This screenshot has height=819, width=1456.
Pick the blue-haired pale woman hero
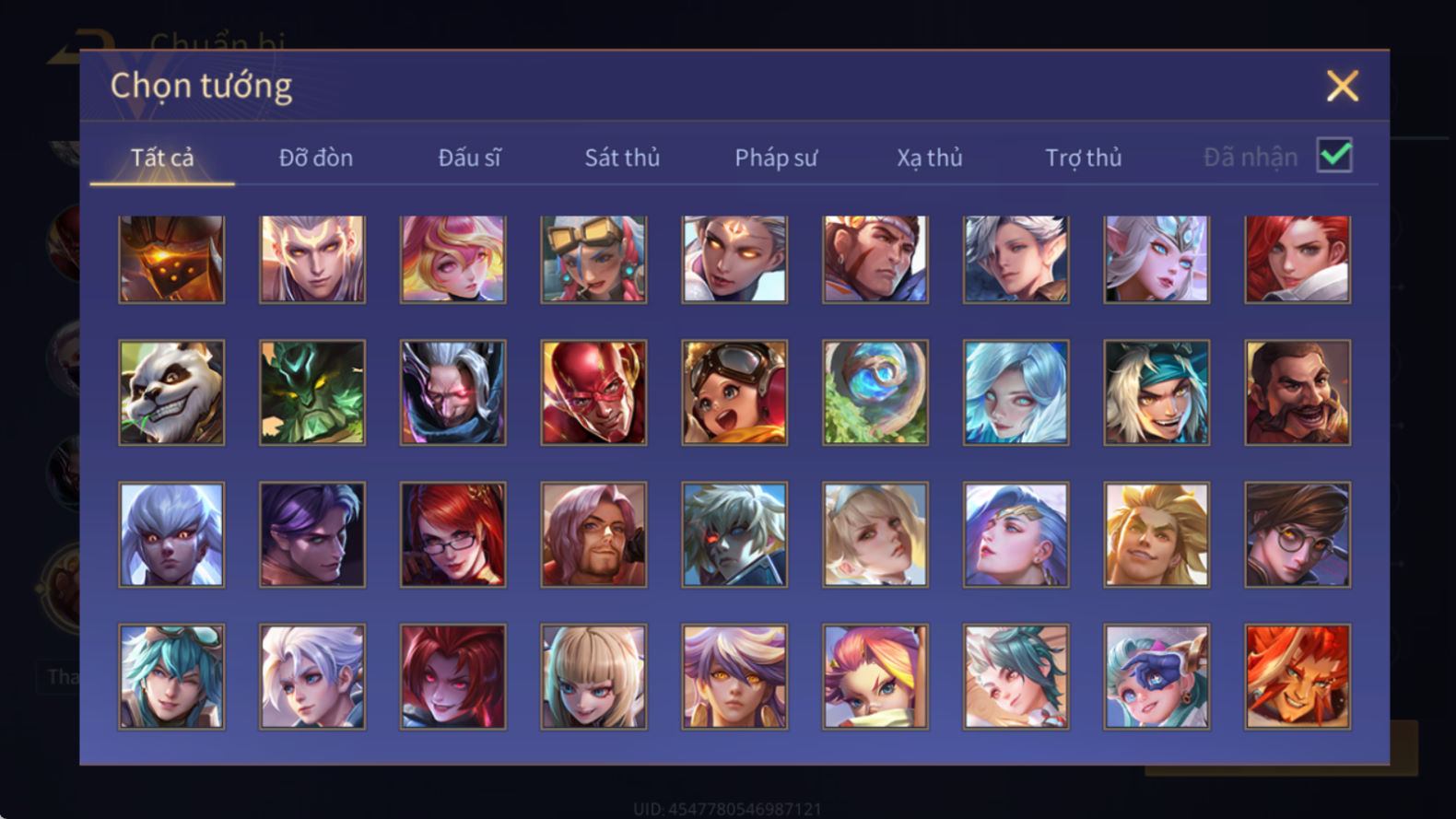click(1016, 392)
